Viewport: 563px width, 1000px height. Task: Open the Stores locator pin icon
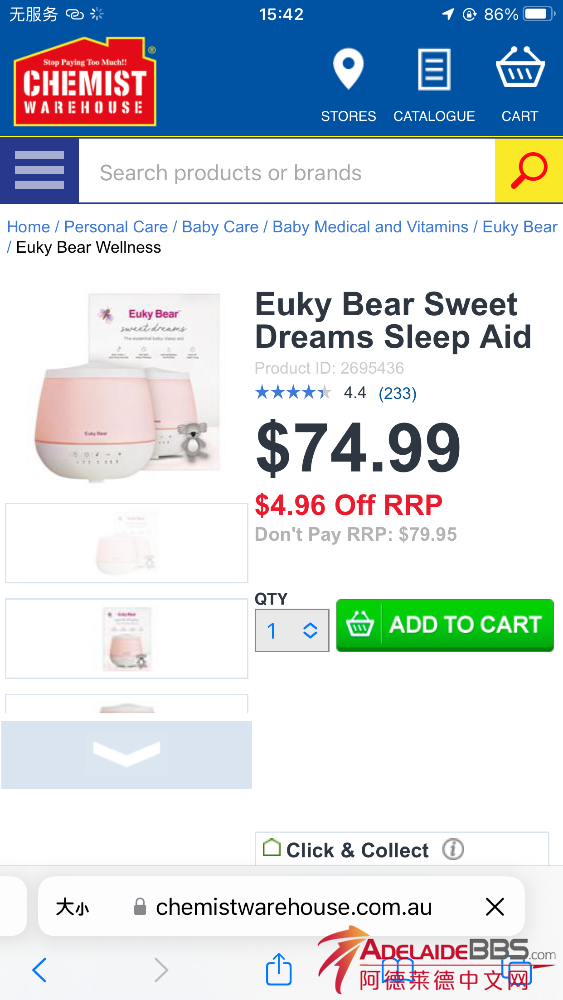(x=348, y=70)
